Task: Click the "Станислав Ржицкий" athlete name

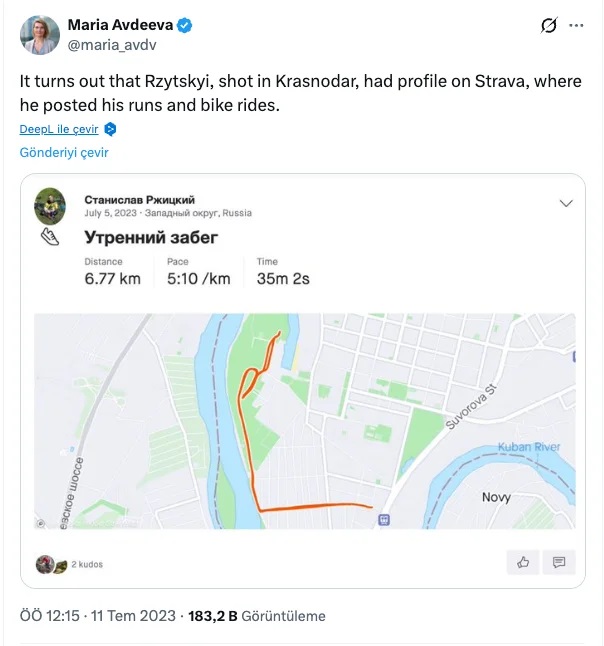Action: coord(137,199)
